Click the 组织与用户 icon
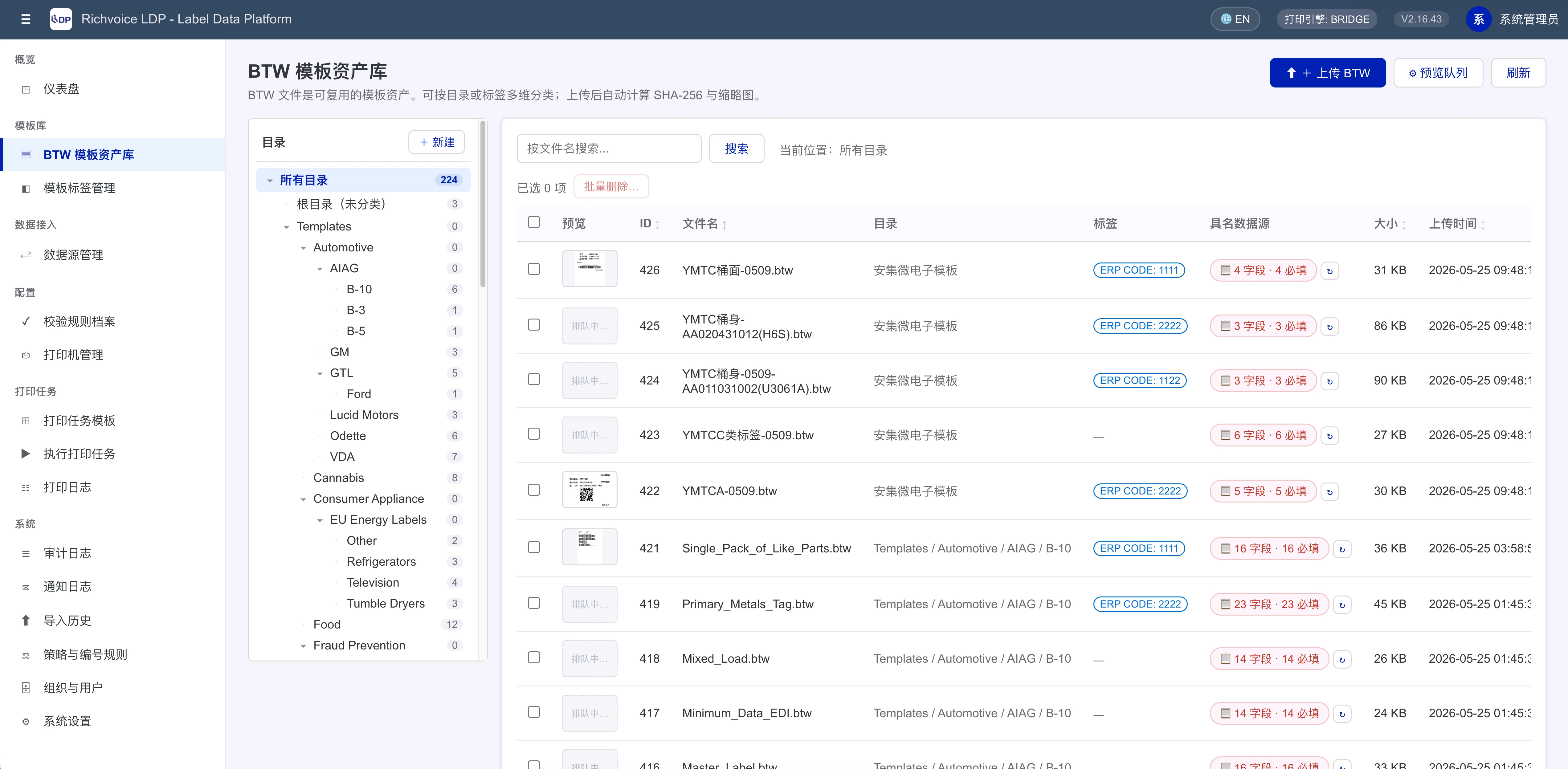The width and height of the screenshot is (1568, 769). (26, 688)
